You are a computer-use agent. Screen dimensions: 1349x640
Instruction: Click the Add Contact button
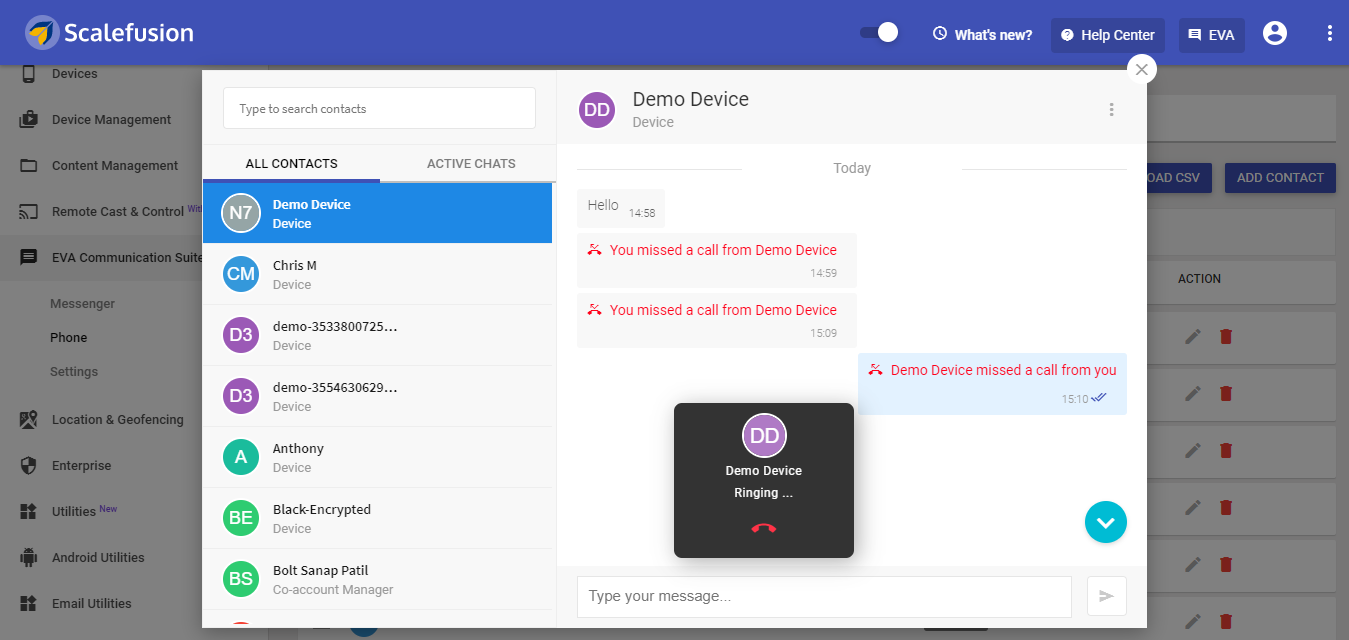pos(1280,177)
